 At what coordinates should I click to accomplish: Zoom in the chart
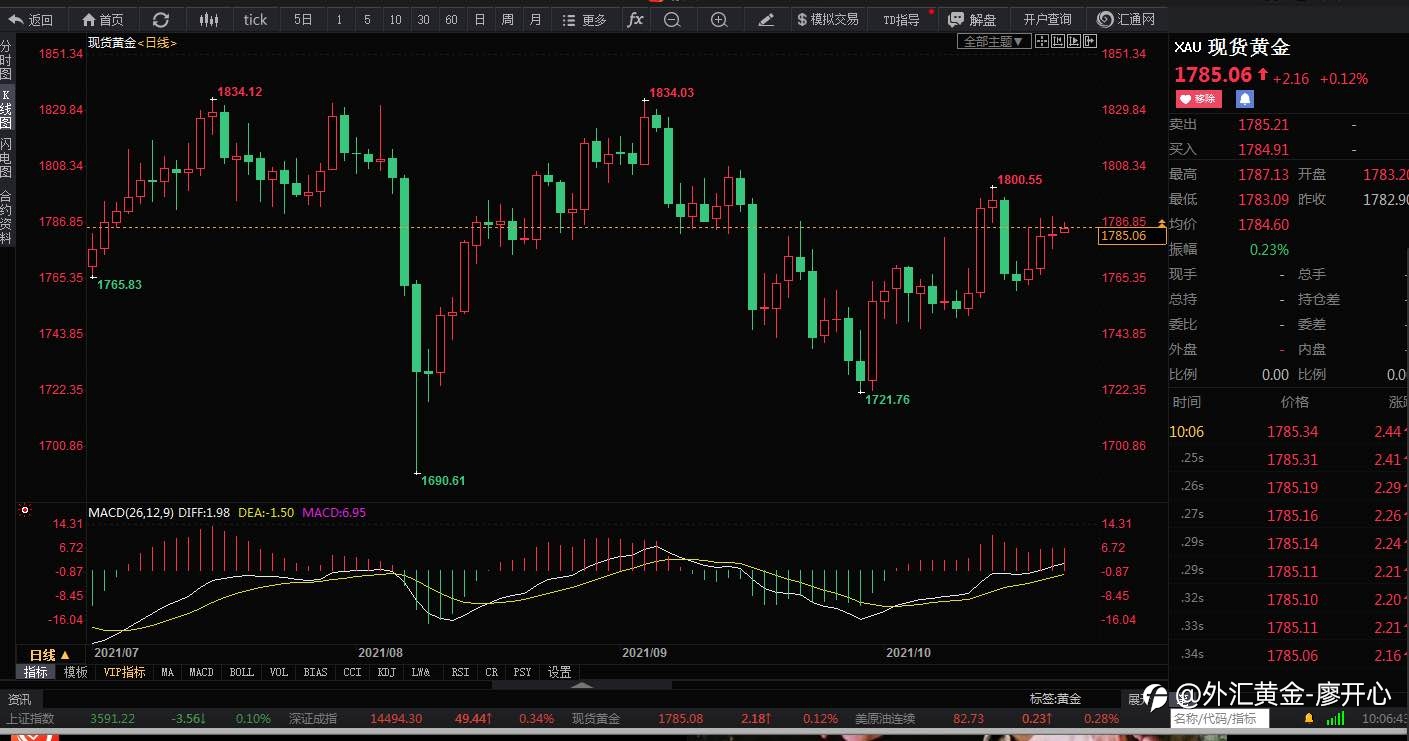point(719,19)
